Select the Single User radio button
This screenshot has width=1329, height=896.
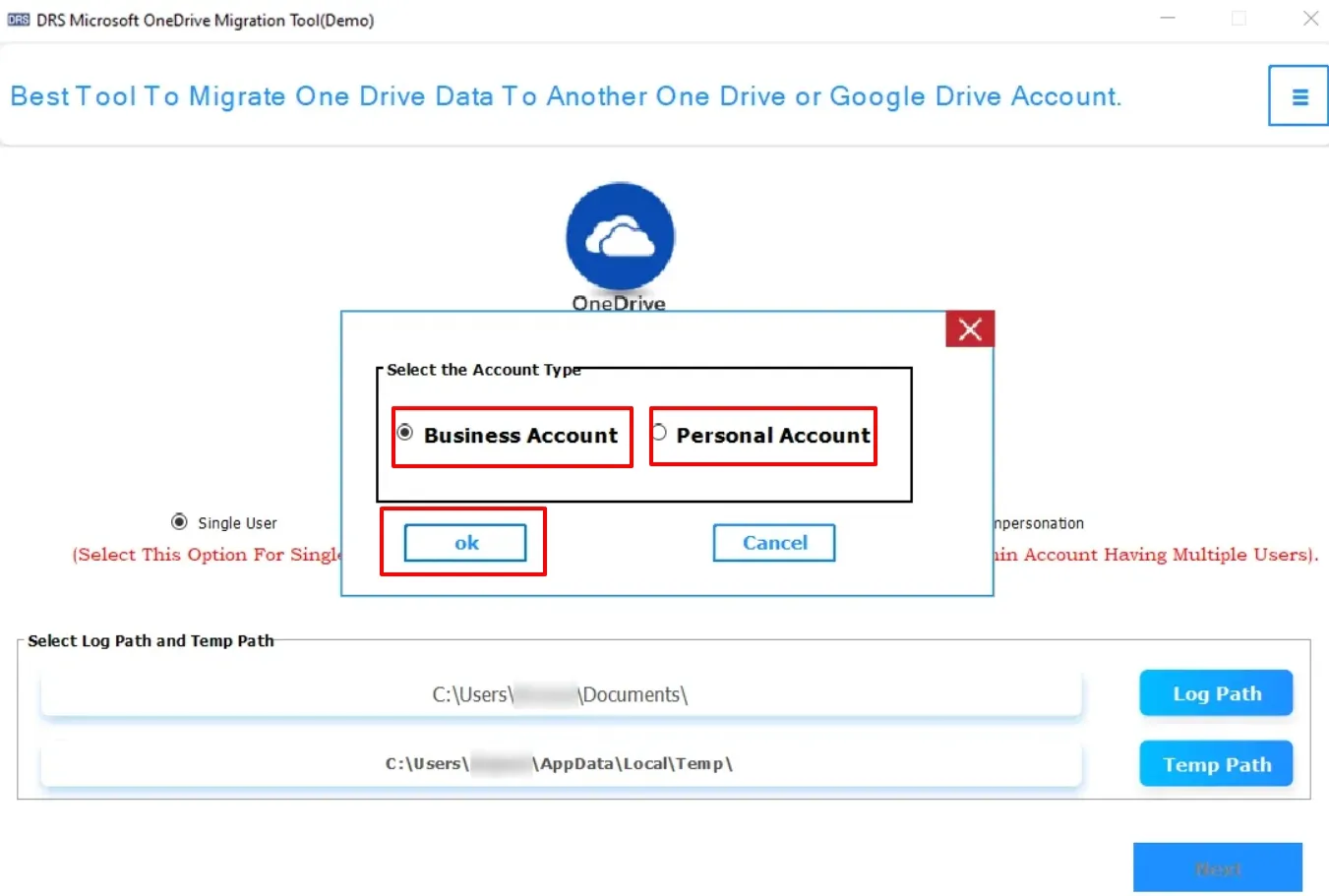179,522
